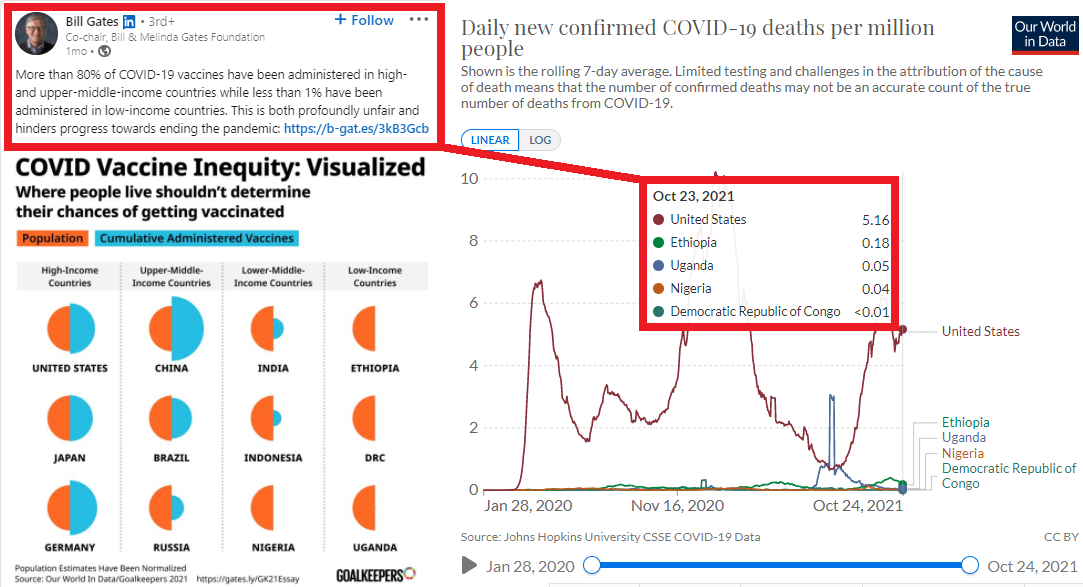Viewport: 1083px width, 587px height.
Task: Follow Bill Gates on LinkedIn
Action: [364, 20]
